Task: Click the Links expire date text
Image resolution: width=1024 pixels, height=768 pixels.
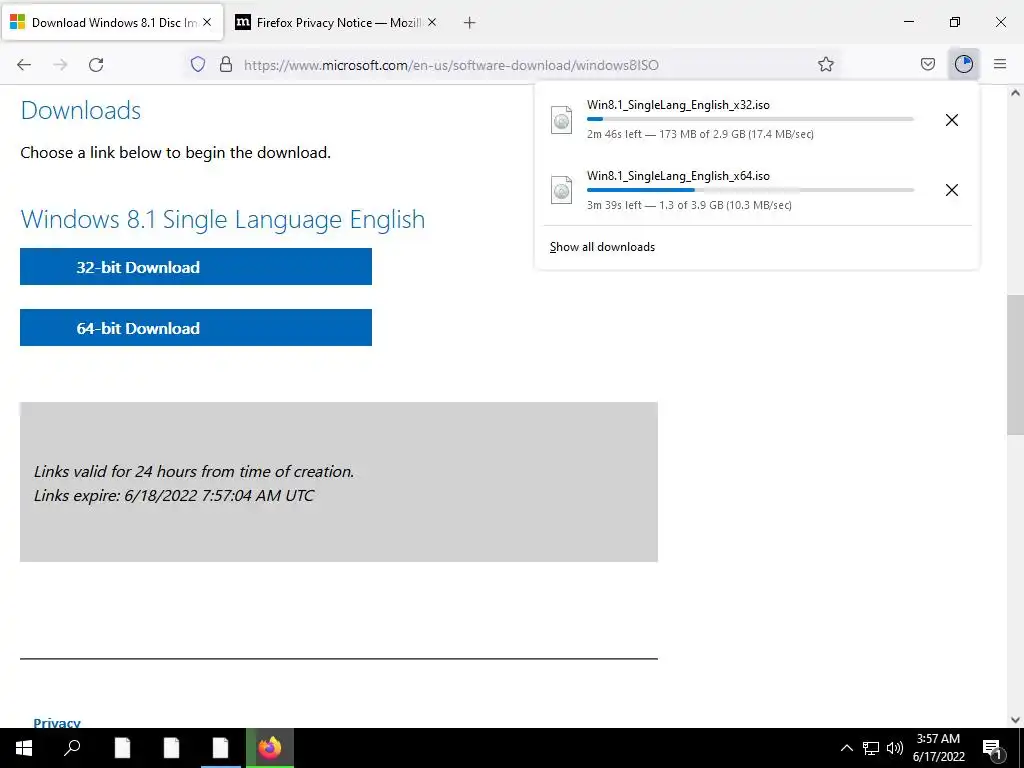Action: 174,495
